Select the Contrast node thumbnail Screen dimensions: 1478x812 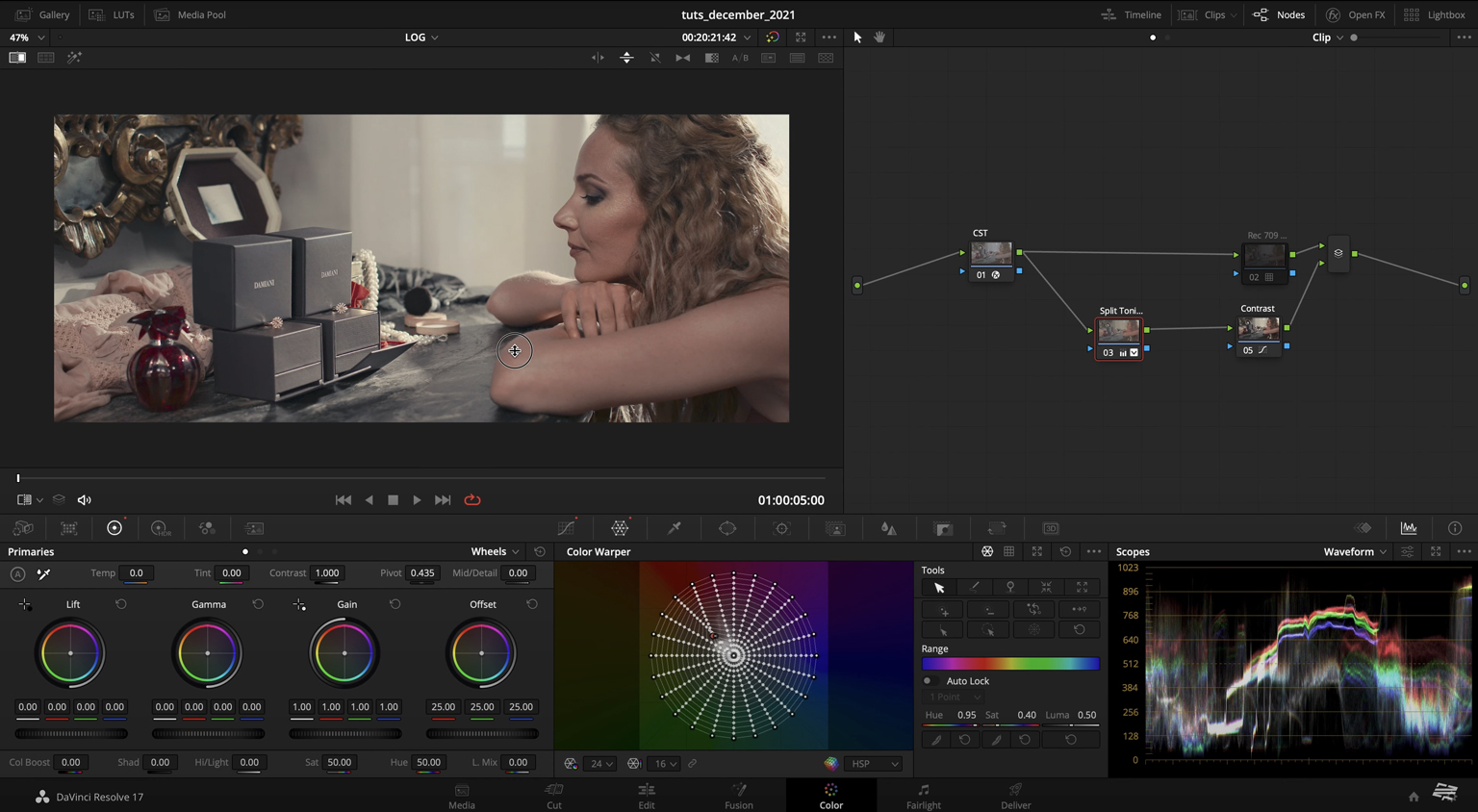[1258, 329]
